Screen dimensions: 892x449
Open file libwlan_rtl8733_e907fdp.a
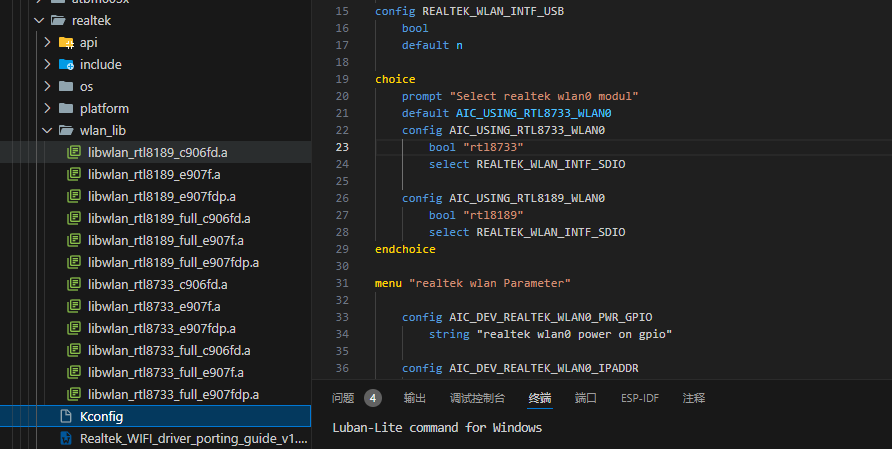pos(162,328)
